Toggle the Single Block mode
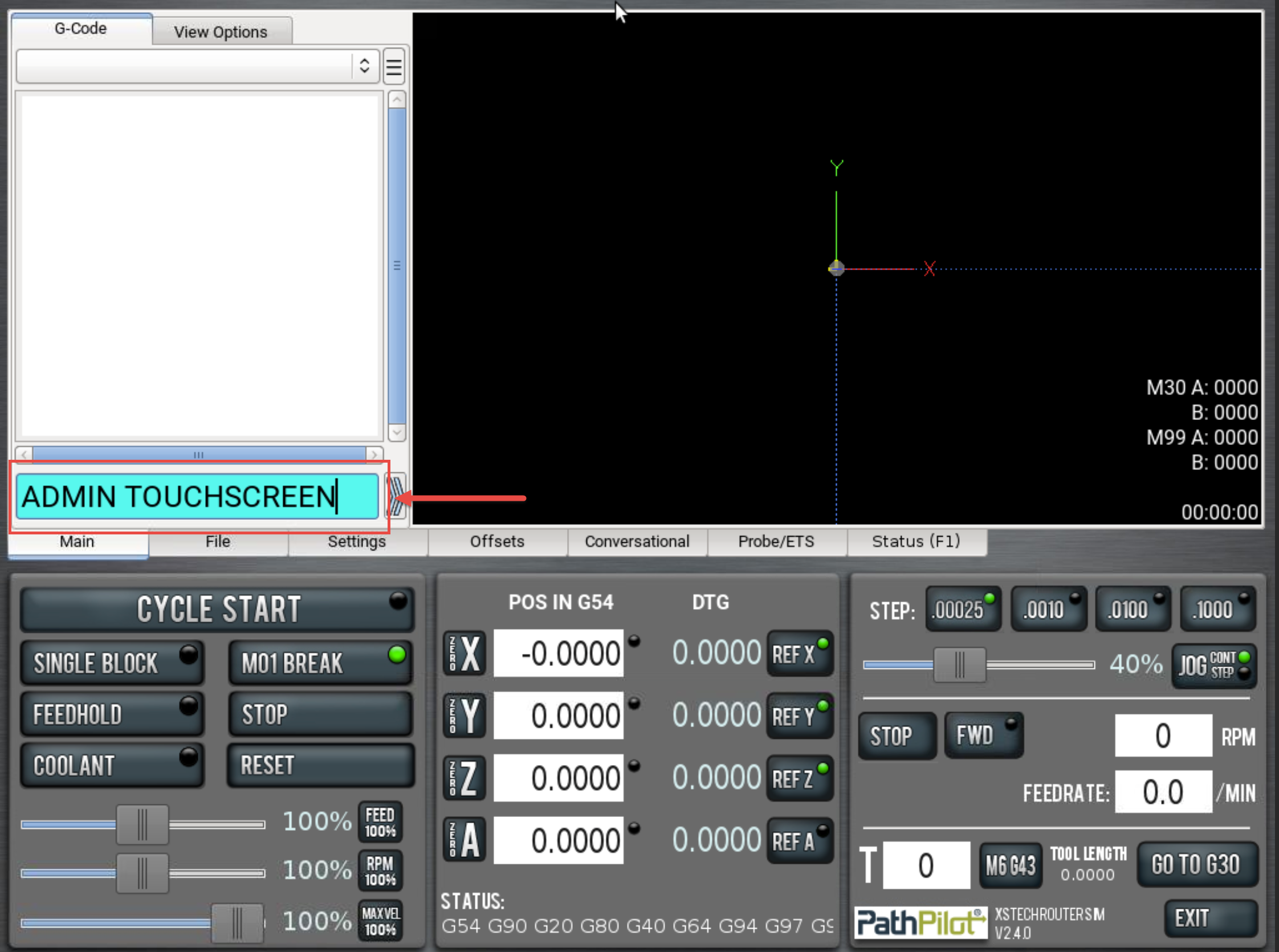Screen dimensions: 1279x952 coord(112,663)
